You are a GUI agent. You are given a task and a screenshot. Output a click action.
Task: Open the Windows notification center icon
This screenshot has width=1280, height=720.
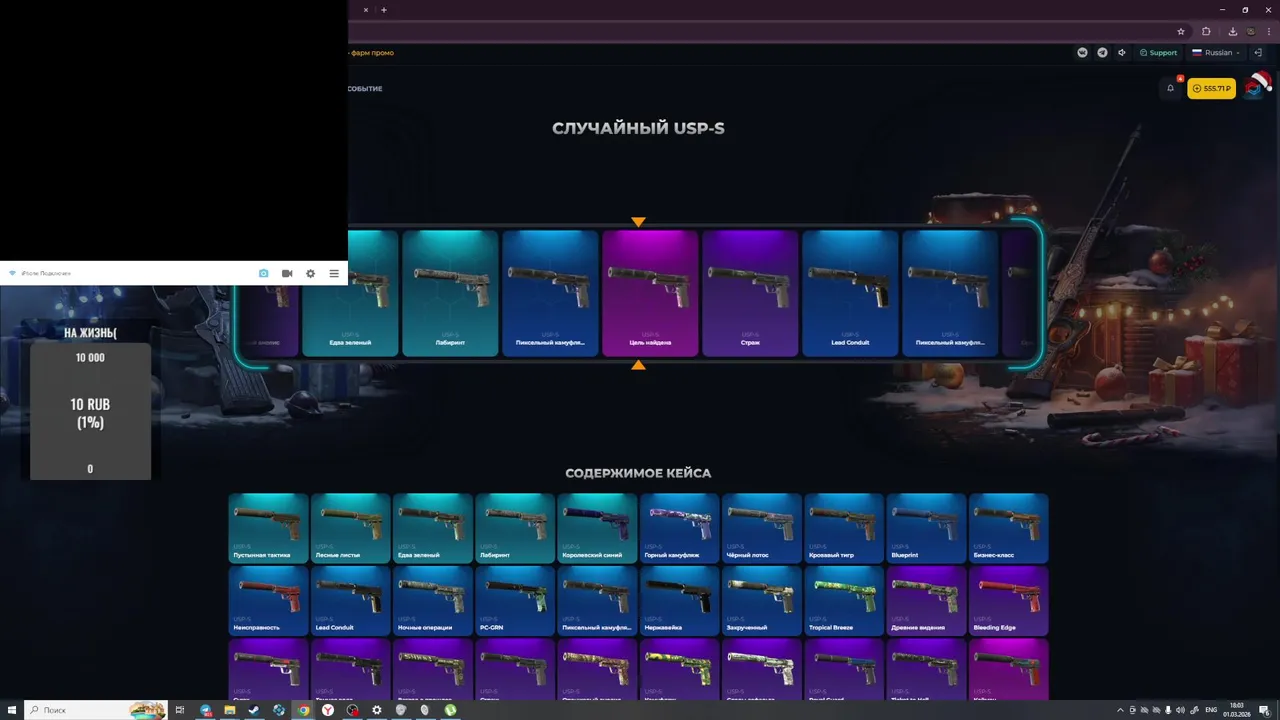(1264, 710)
